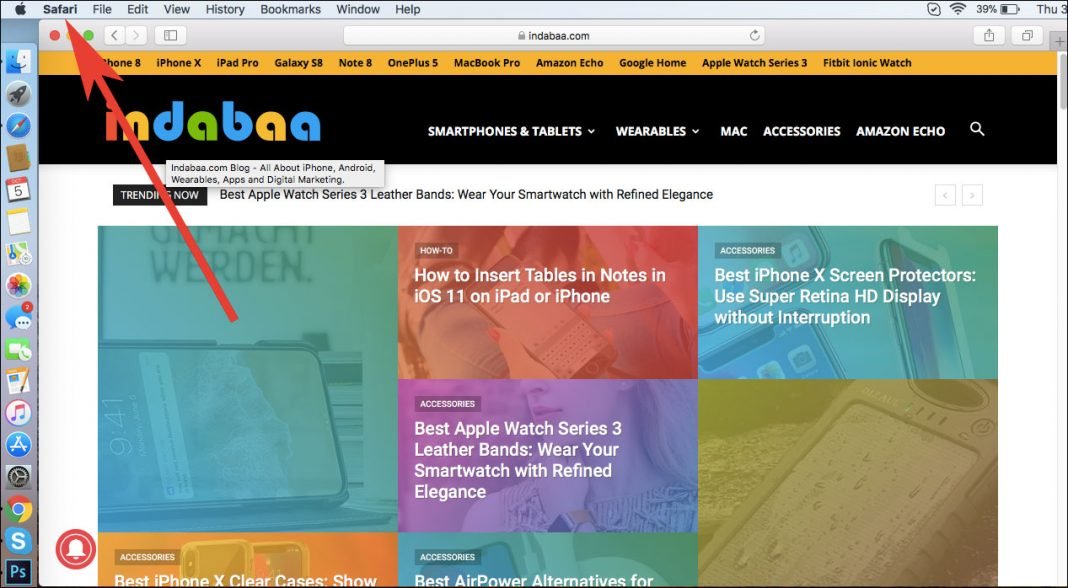This screenshot has height=588, width=1068.
Task: Click Google Home in the yellow bar
Action: 653,63
